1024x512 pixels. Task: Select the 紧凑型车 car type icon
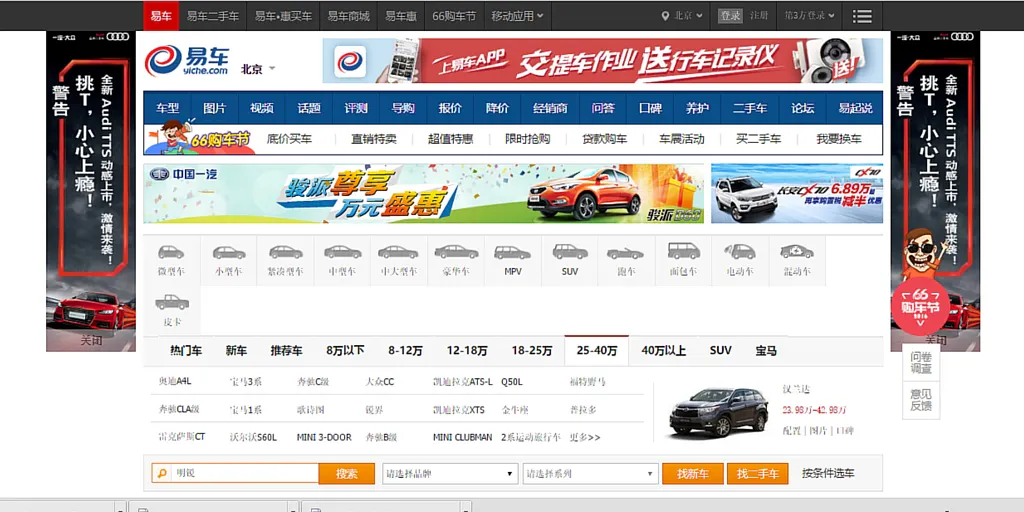click(x=285, y=252)
